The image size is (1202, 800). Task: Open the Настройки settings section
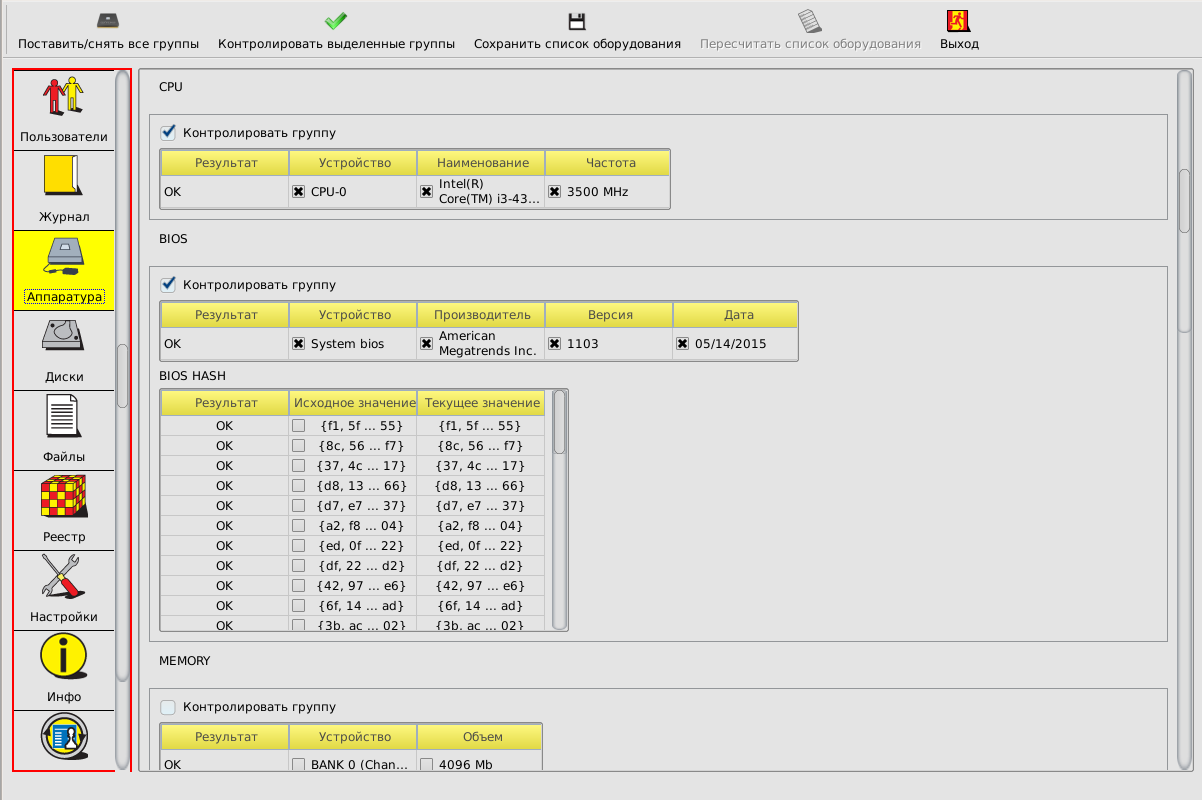[64, 590]
